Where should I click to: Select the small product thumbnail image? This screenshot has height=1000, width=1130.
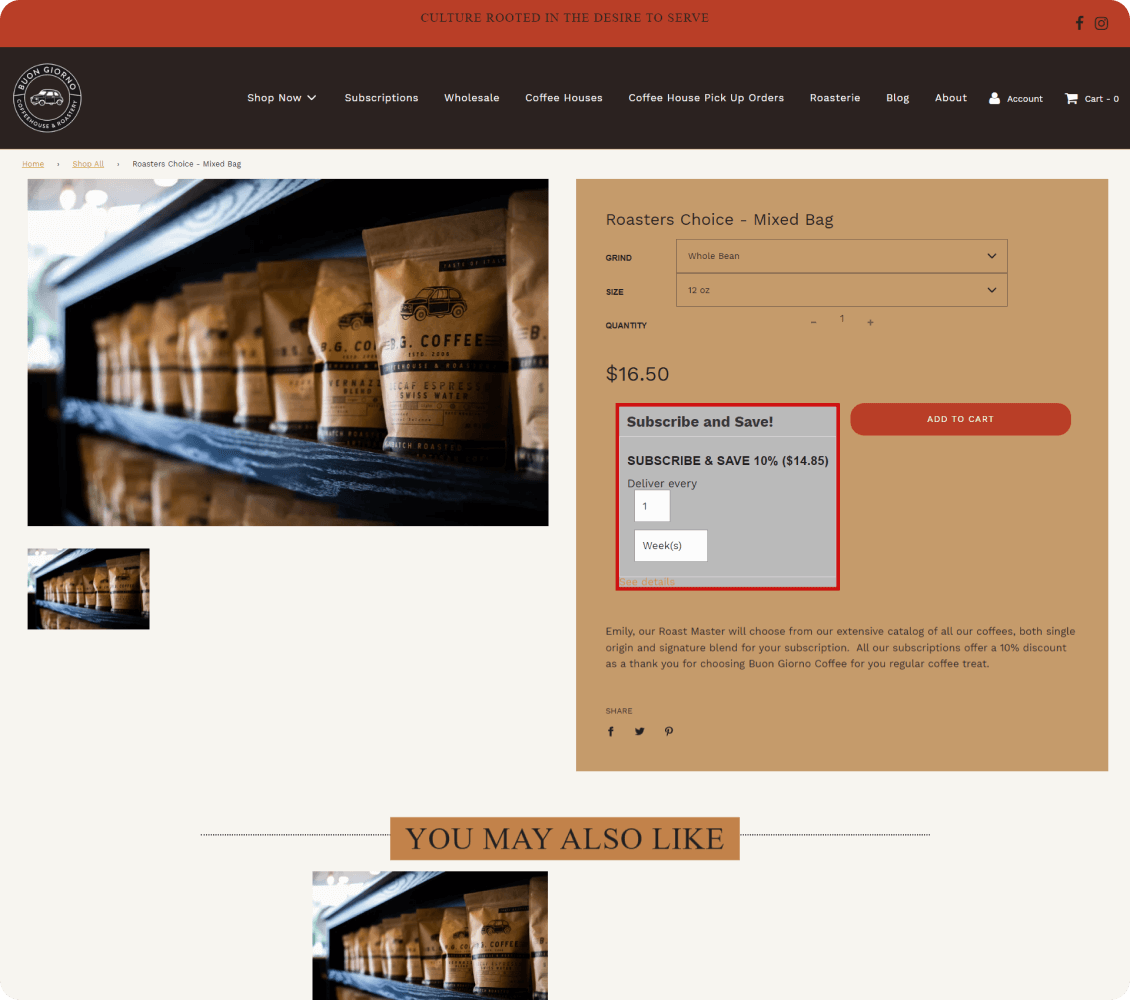[88, 589]
